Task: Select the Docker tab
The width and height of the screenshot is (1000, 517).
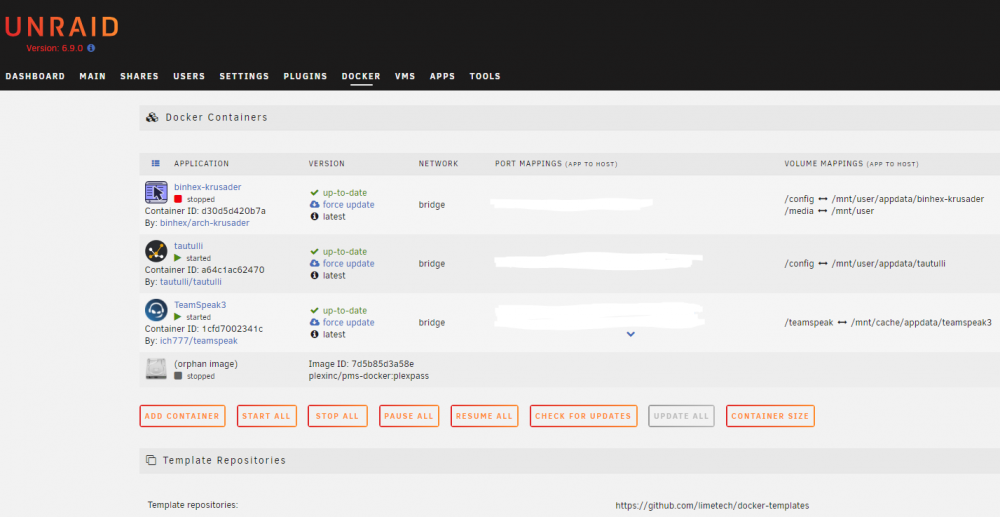Action: coord(361,76)
